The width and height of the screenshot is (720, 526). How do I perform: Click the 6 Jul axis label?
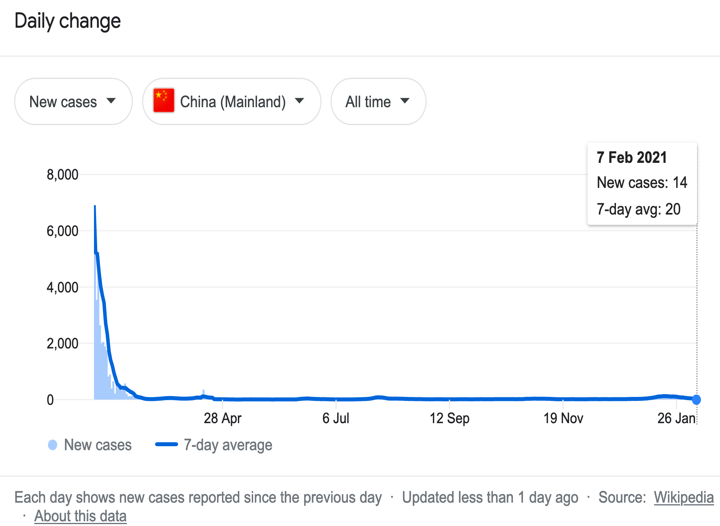click(336, 418)
